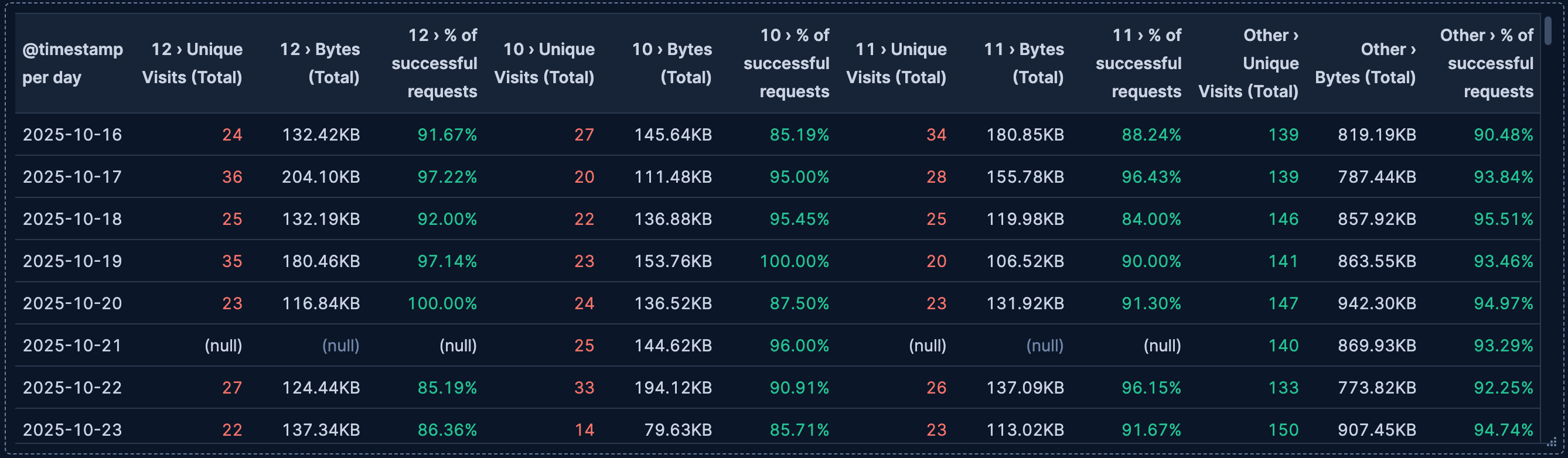Open the '10 › Bytes (Total)' column header
1568x458 pixels.
pyautogui.click(x=671, y=63)
